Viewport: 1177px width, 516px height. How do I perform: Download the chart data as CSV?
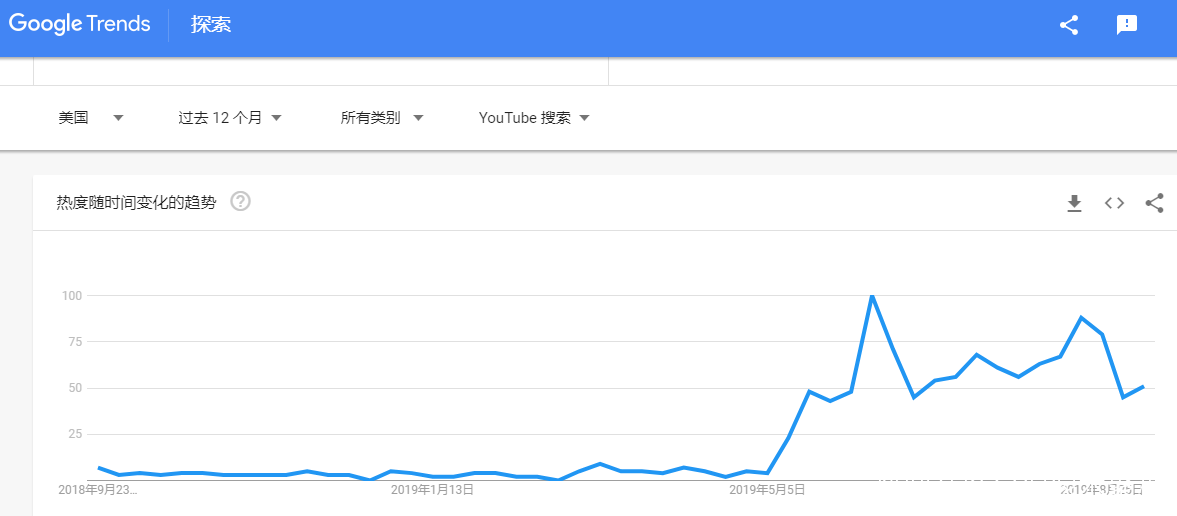pos(1074,204)
